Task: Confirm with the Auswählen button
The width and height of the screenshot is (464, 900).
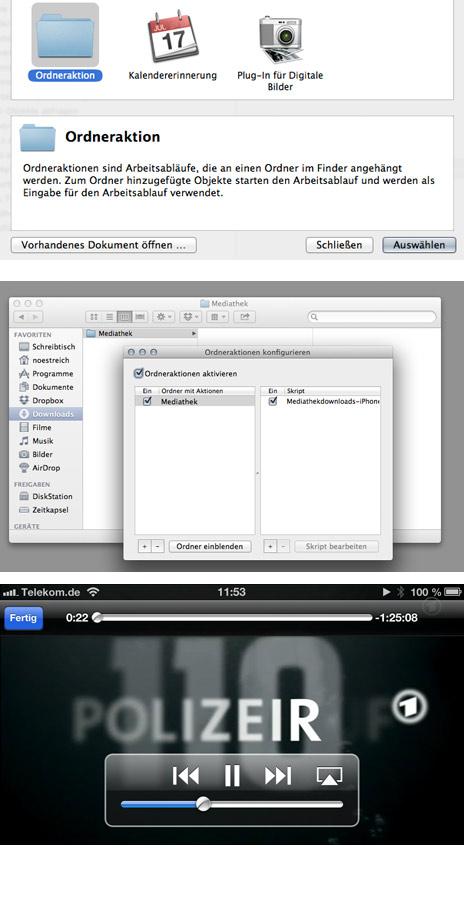Action: (419, 245)
